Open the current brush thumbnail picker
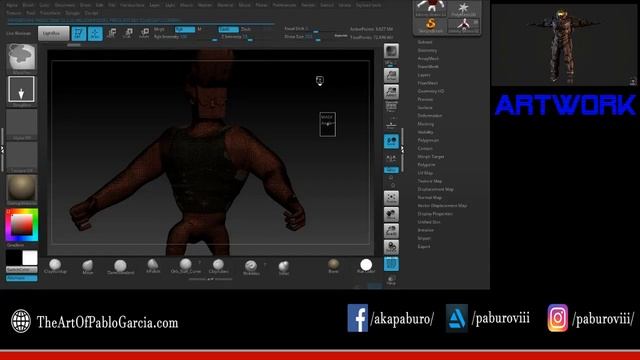This screenshot has height=360, width=640. click(x=22, y=59)
